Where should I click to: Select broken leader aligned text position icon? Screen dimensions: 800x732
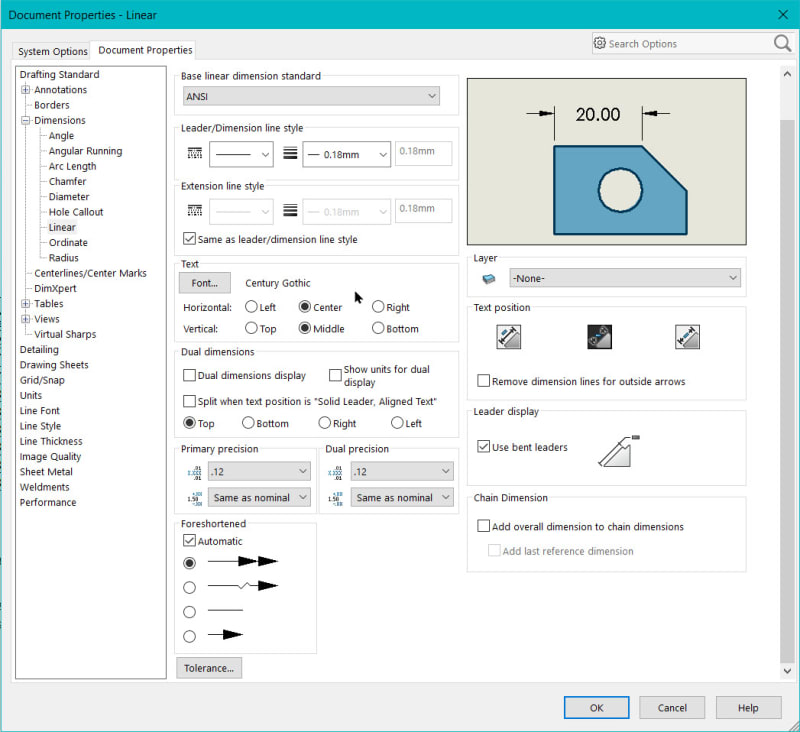687,337
